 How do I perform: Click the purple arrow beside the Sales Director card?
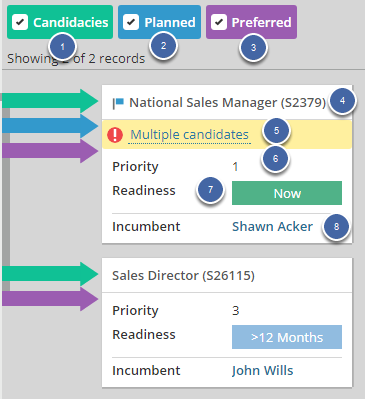click(50, 299)
